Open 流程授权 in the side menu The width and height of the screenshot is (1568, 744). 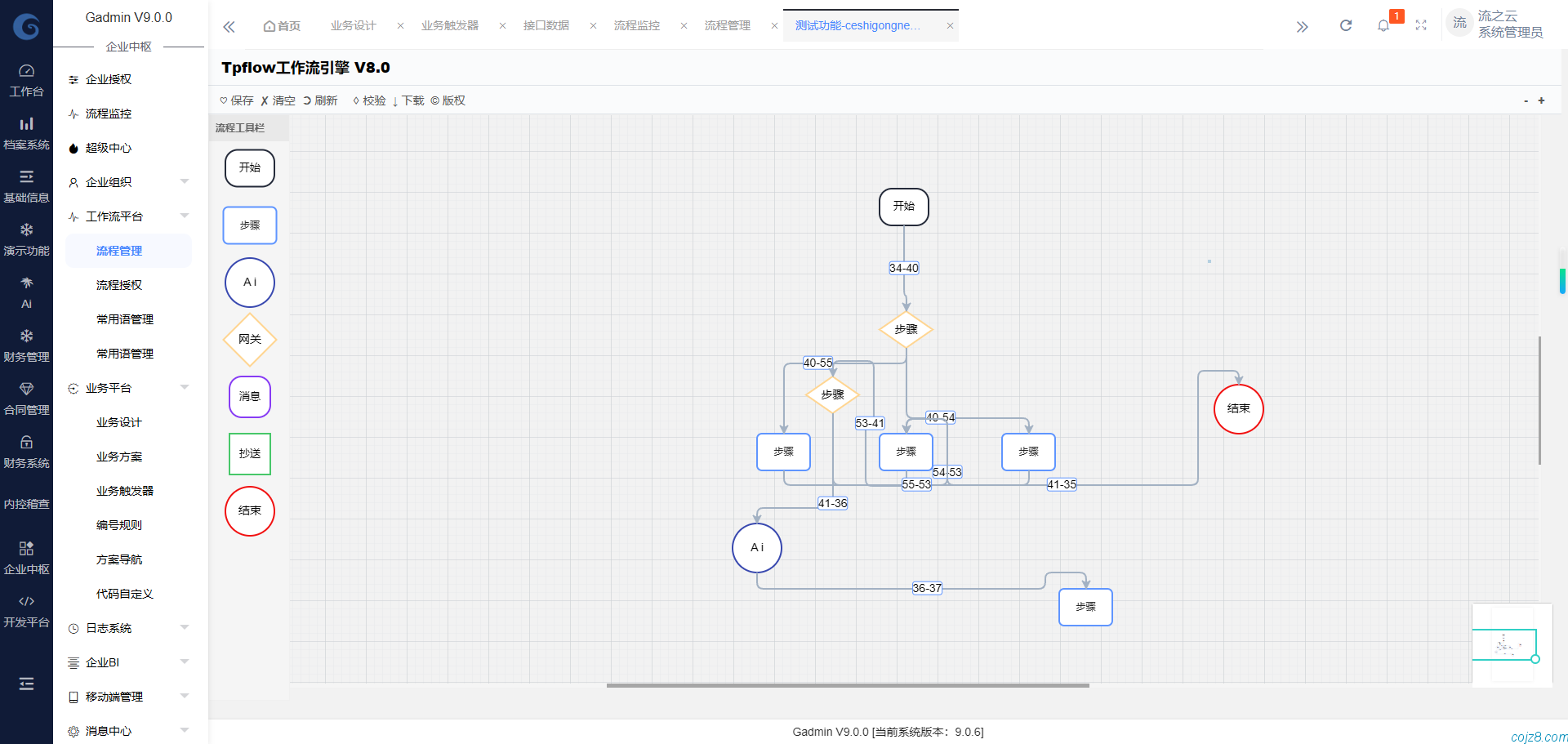(119, 285)
